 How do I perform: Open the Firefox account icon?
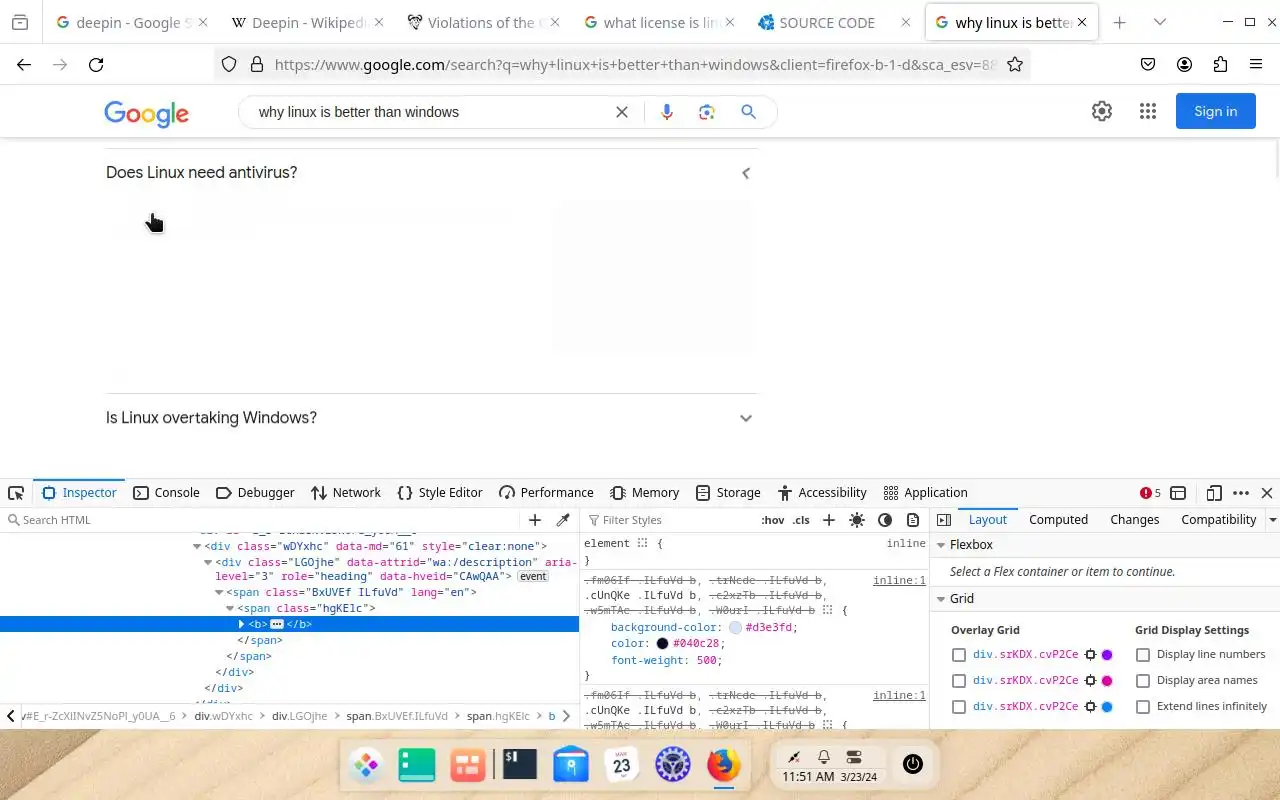(1184, 65)
